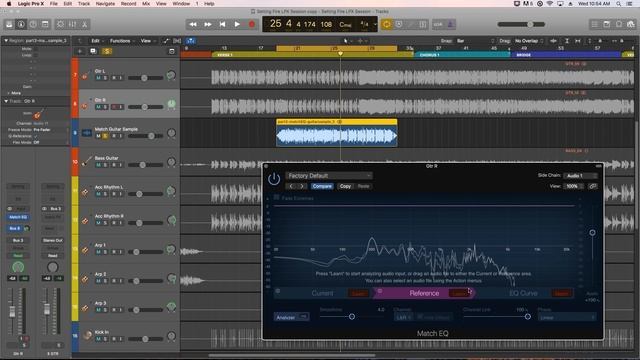Open the Side Chain Audio 1 dropdown
This screenshot has height=360, width=640.
point(580,176)
